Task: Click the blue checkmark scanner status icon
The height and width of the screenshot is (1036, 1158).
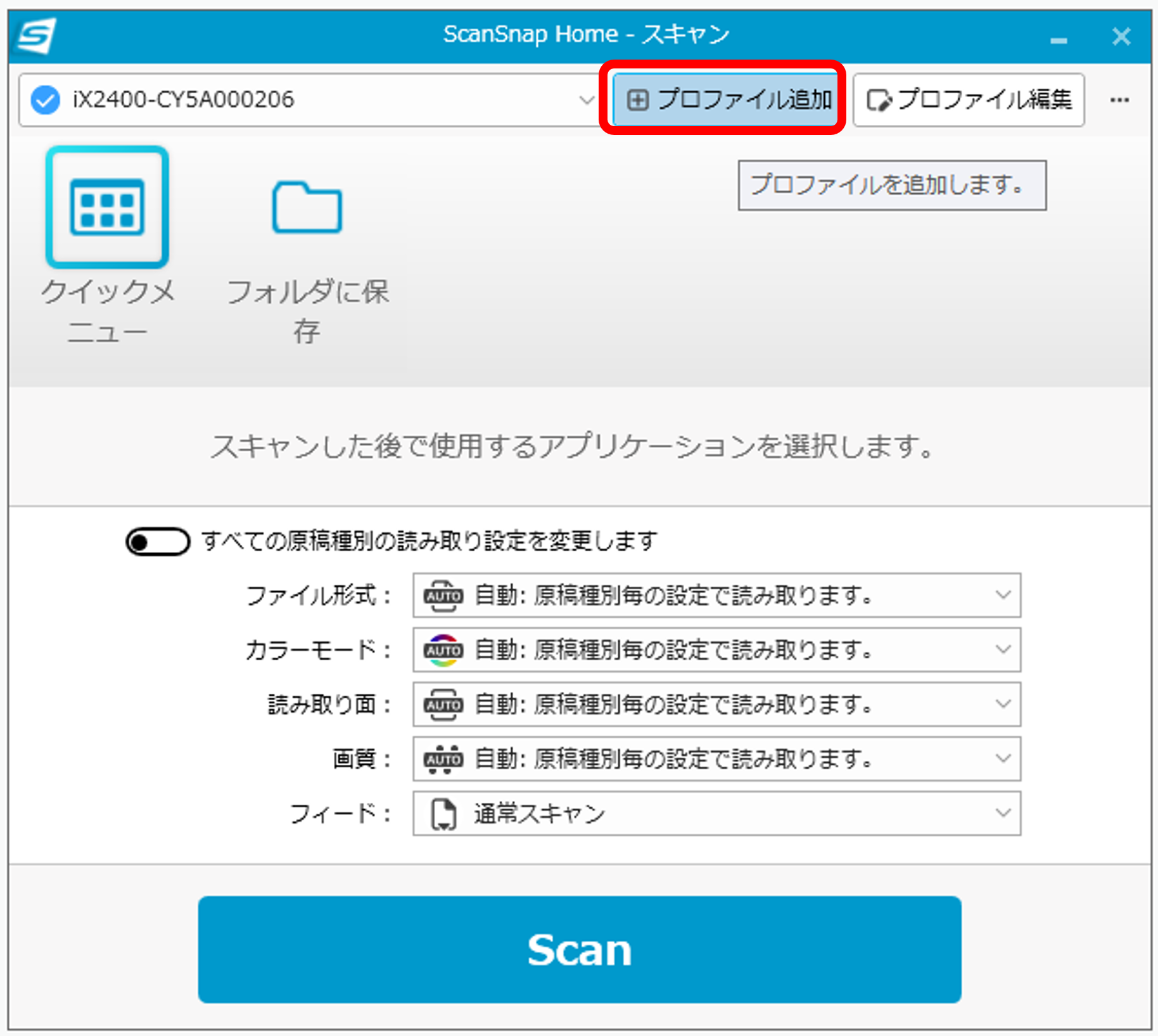Action: [x=46, y=100]
